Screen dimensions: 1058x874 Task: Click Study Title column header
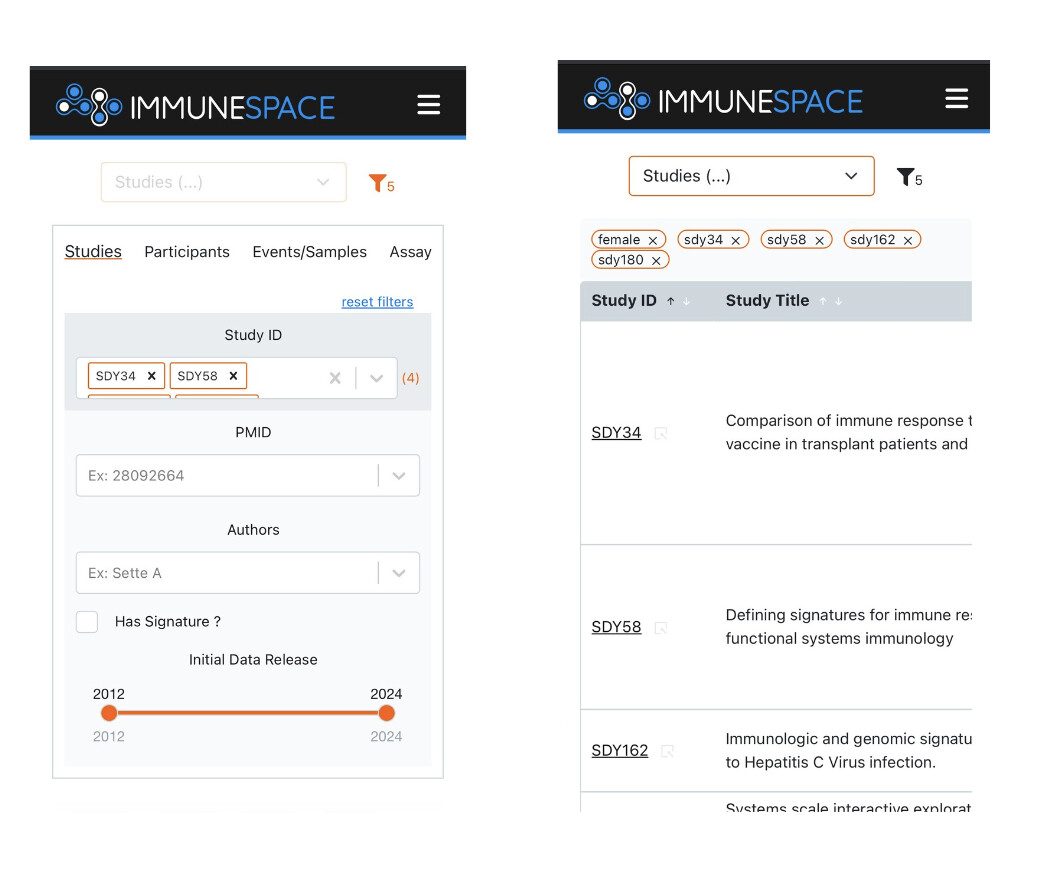point(767,300)
